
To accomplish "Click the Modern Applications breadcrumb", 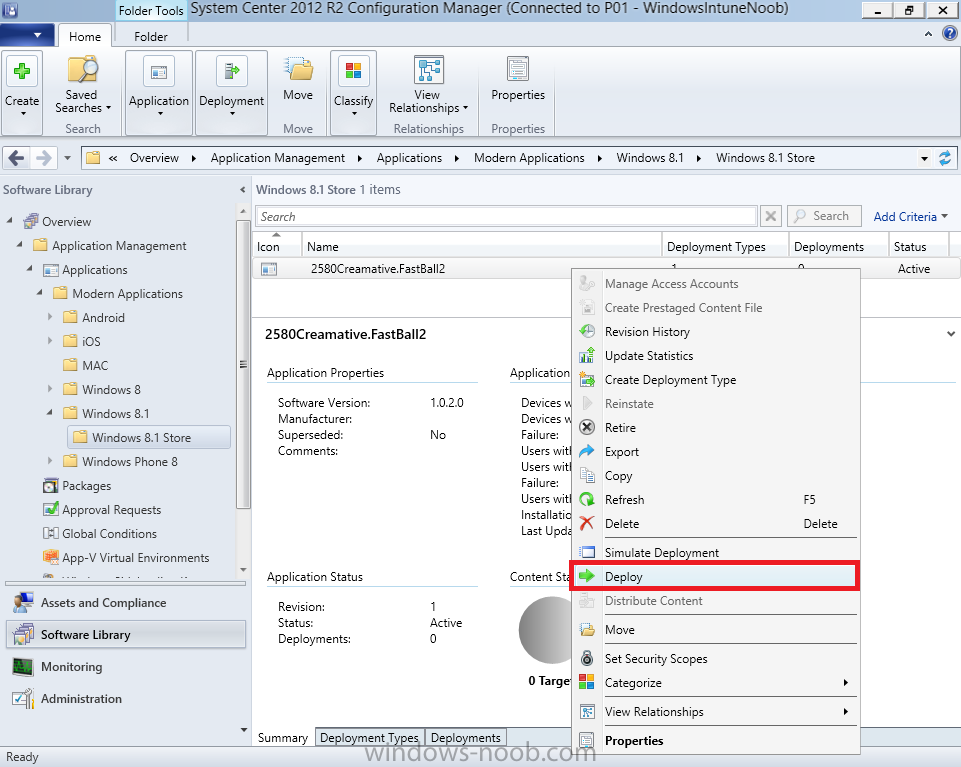I will coord(530,158).
